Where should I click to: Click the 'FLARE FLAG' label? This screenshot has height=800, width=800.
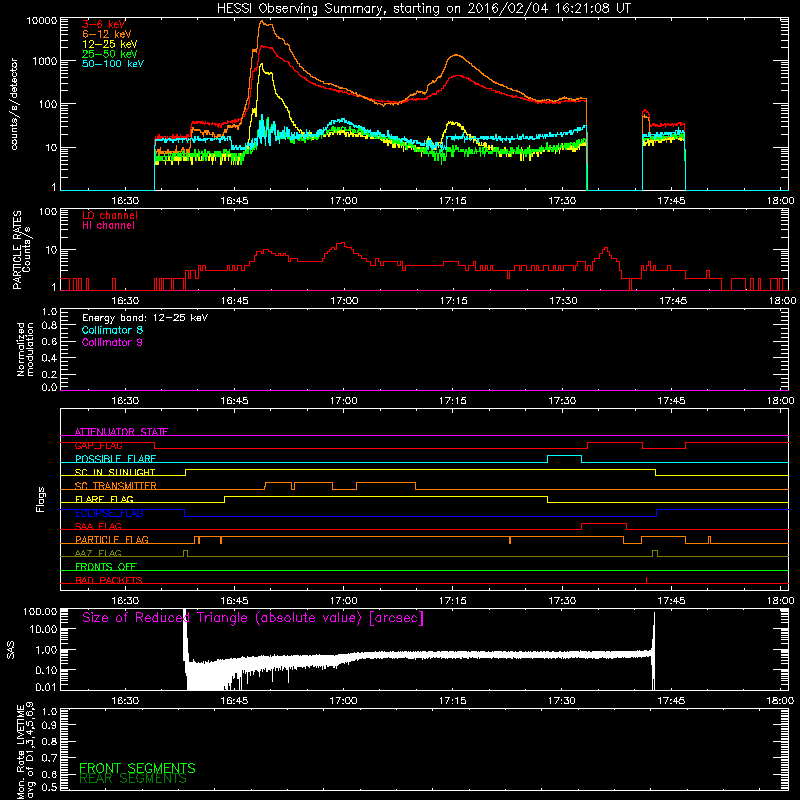[x=104, y=499]
